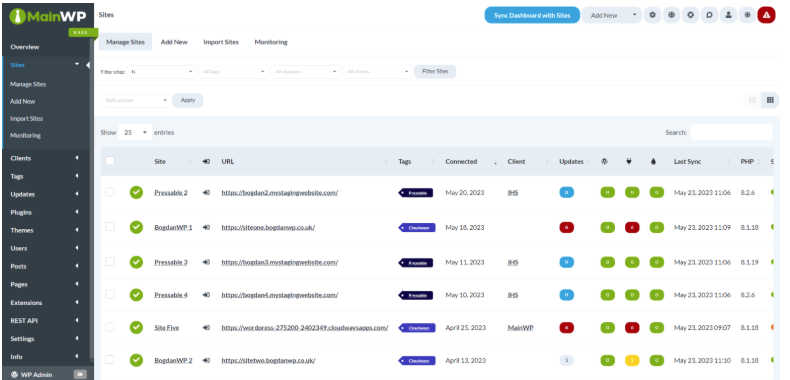Click login arrow icon for Pressable 4
Image resolution: width=790 pixels, height=380 pixels.
206,295
